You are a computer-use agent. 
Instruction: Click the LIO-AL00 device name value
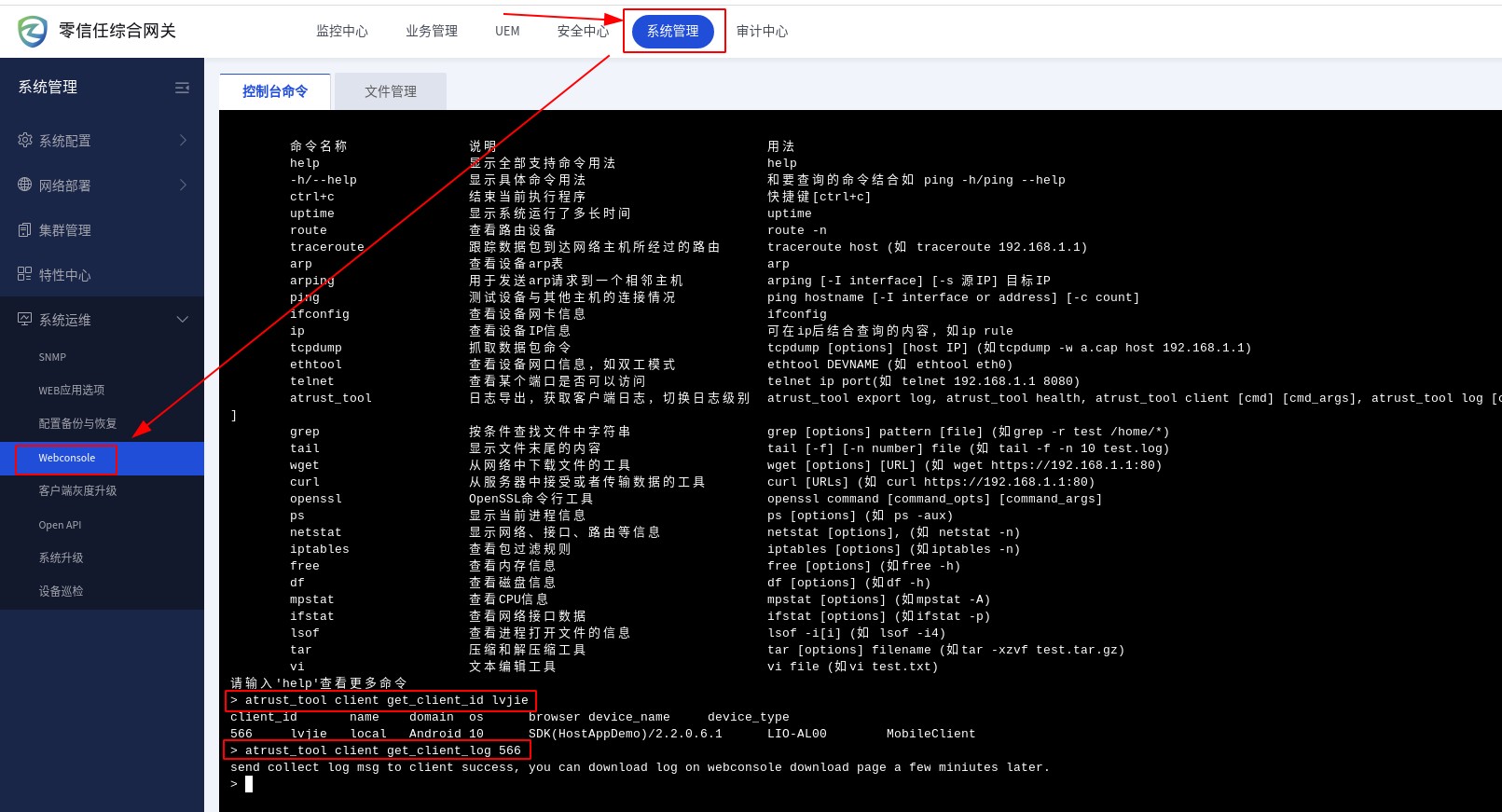[x=797, y=734]
